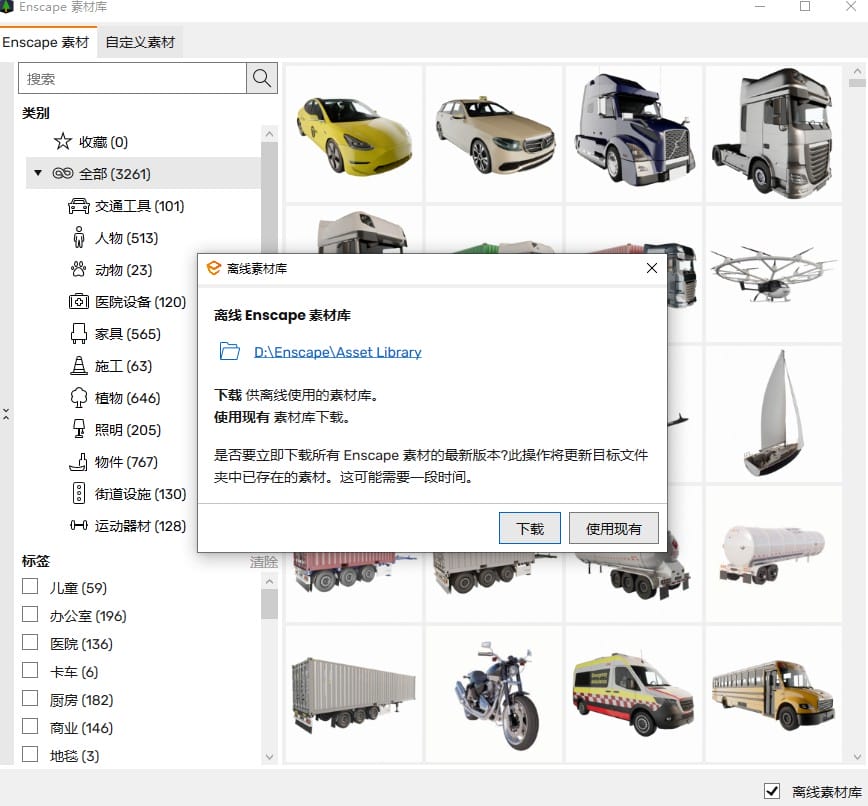The image size is (868, 806).
Task: Click the vehicles car category icon
Action: [79, 206]
